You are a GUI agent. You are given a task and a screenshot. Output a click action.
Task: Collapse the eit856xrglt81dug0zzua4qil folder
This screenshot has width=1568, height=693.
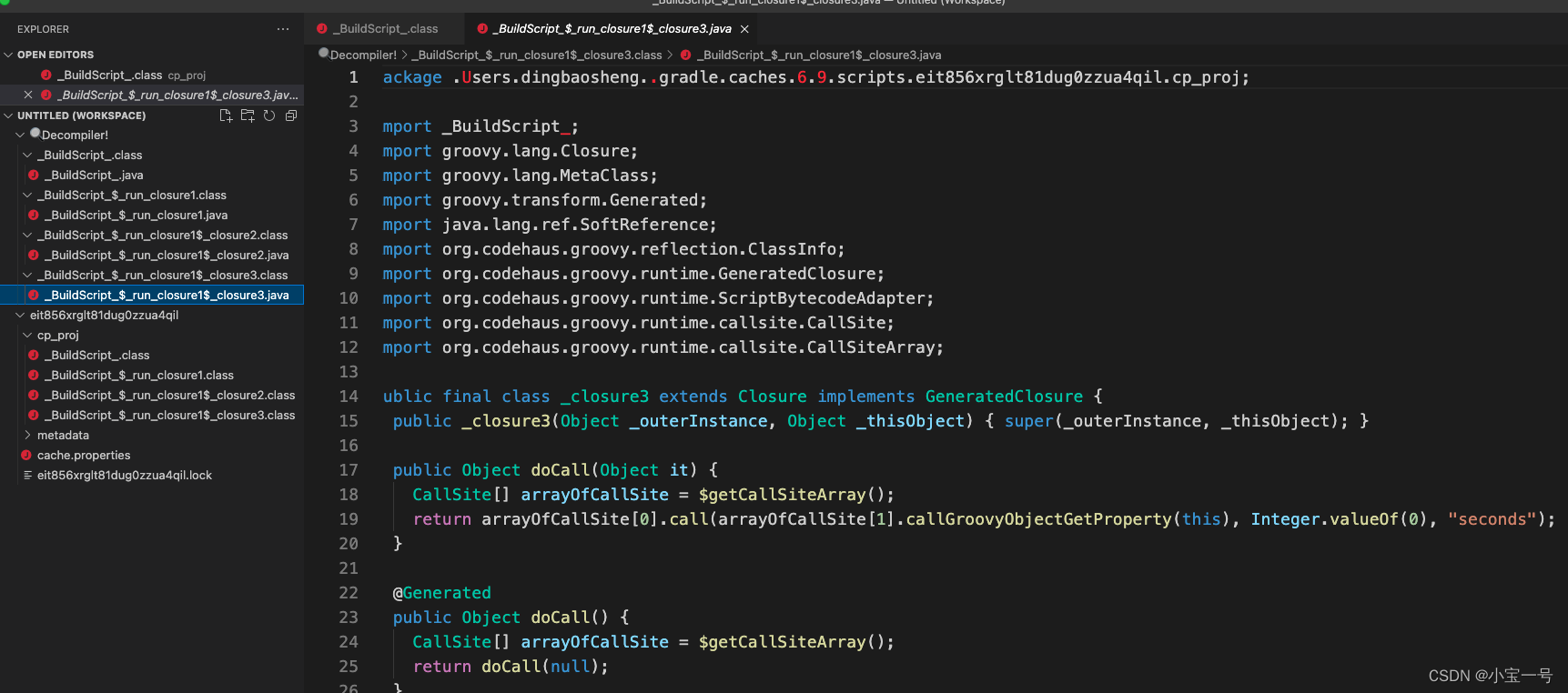20,315
